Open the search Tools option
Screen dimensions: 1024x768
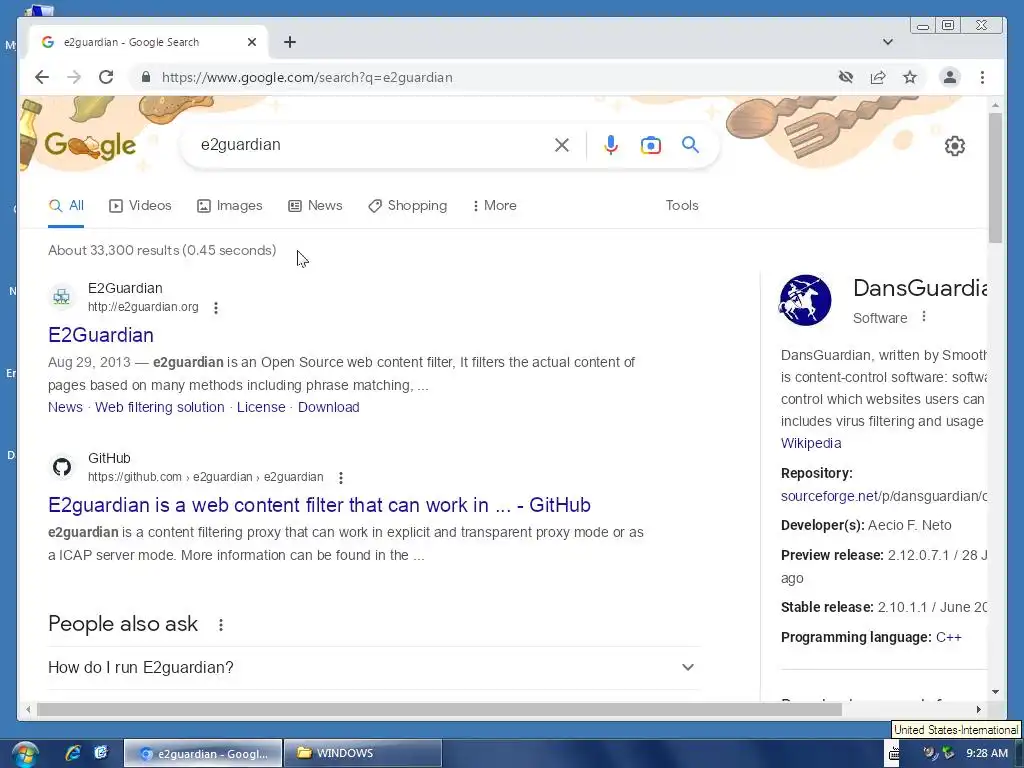682,205
